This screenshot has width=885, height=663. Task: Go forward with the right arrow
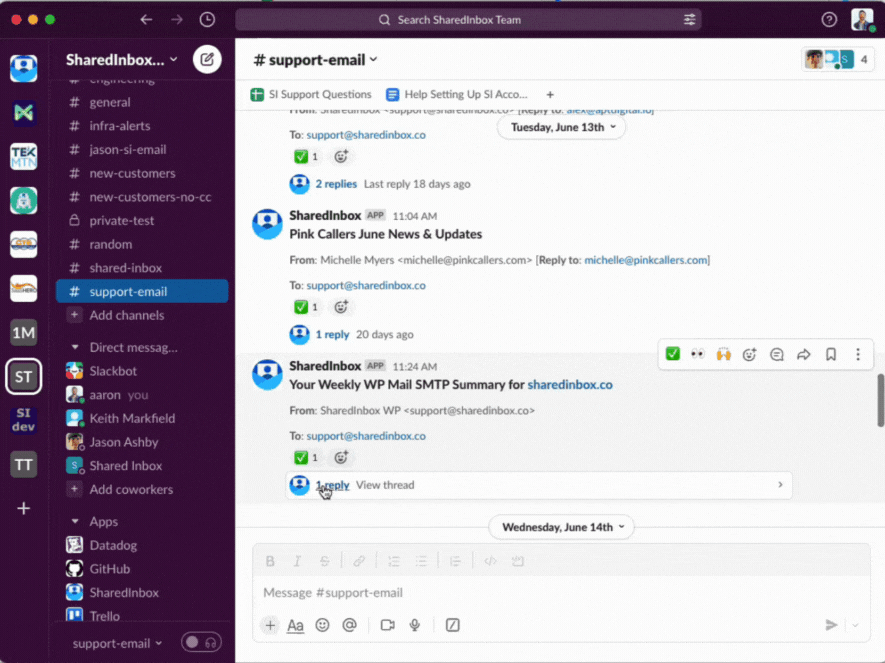coord(177,20)
